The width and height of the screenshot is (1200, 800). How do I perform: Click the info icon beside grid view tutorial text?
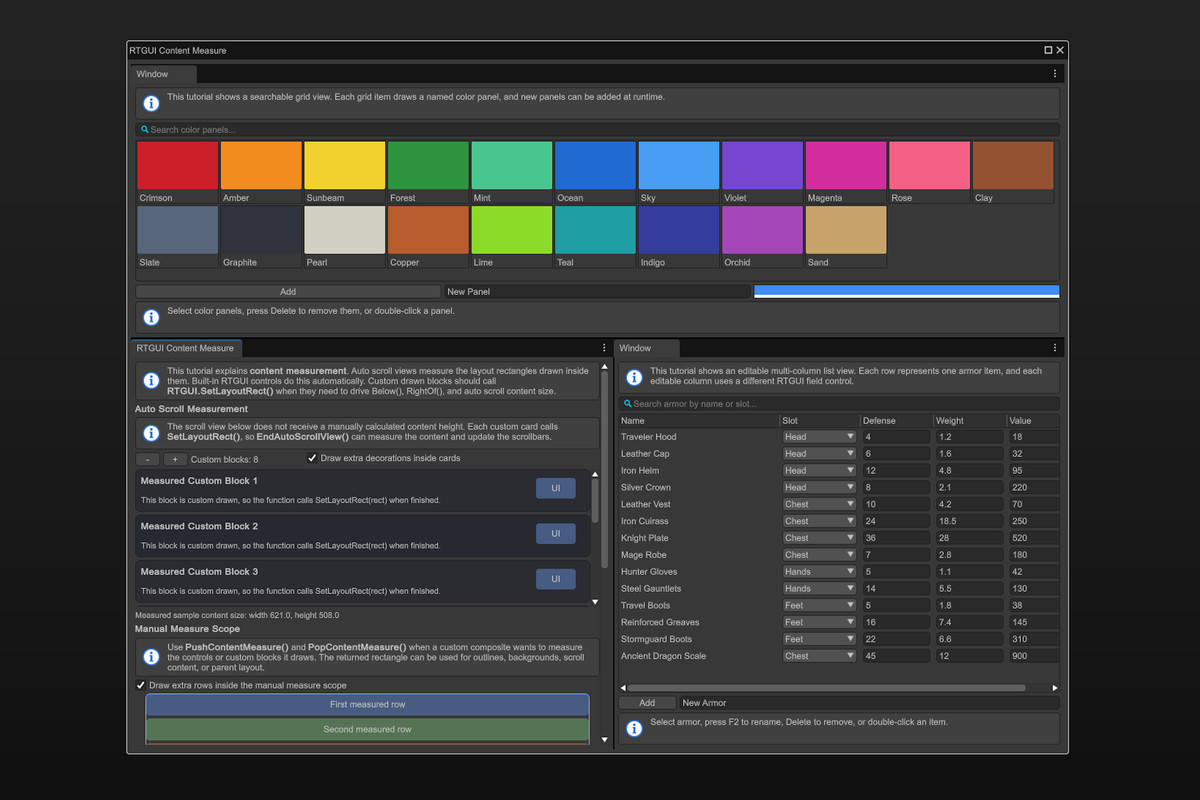point(151,103)
